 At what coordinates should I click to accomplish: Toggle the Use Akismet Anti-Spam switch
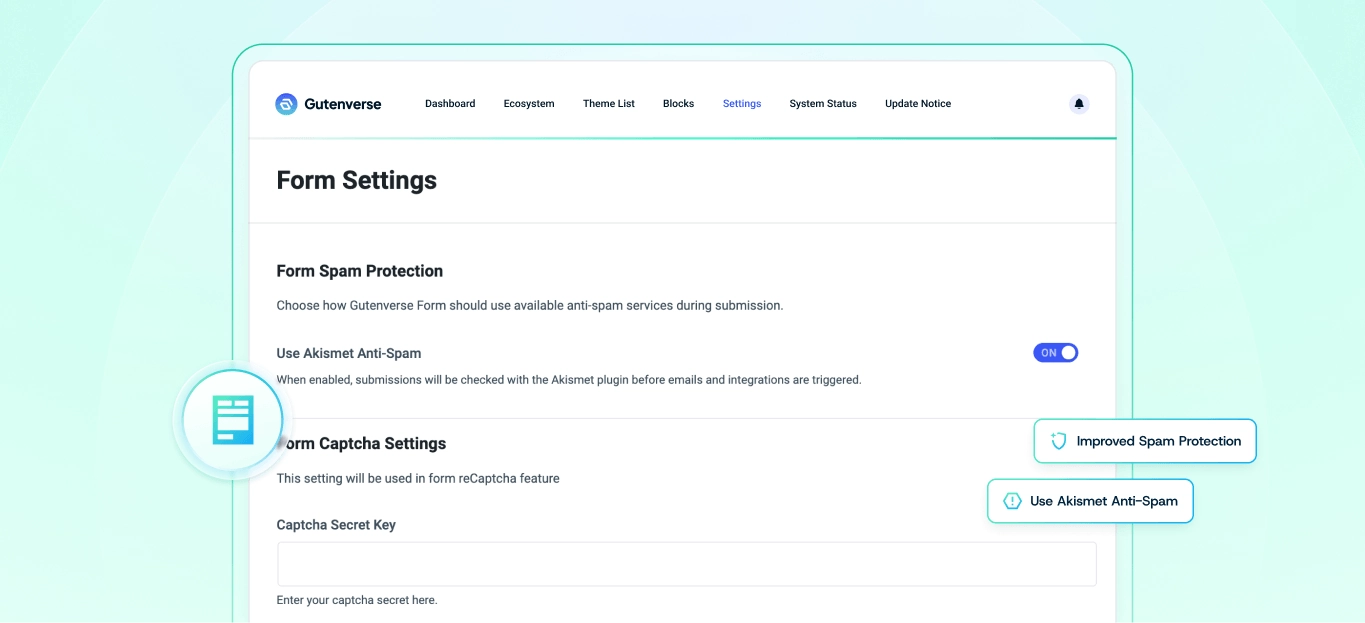tap(1055, 353)
